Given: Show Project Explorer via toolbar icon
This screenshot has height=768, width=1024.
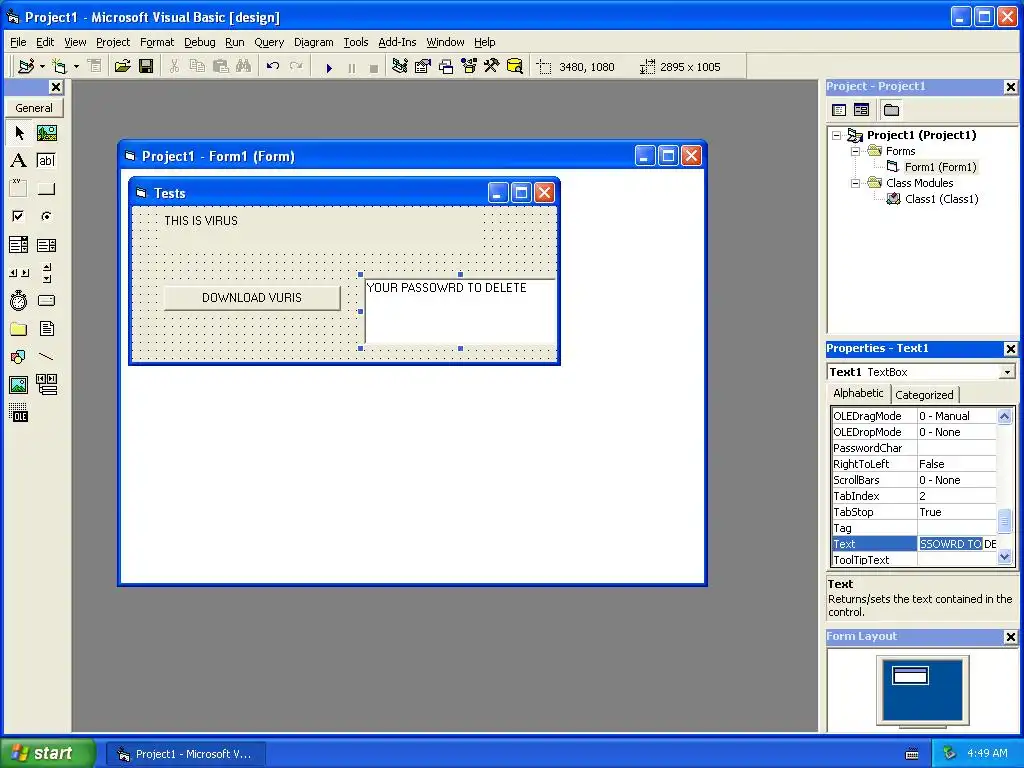Looking at the screenshot, I should pyautogui.click(x=400, y=67).
